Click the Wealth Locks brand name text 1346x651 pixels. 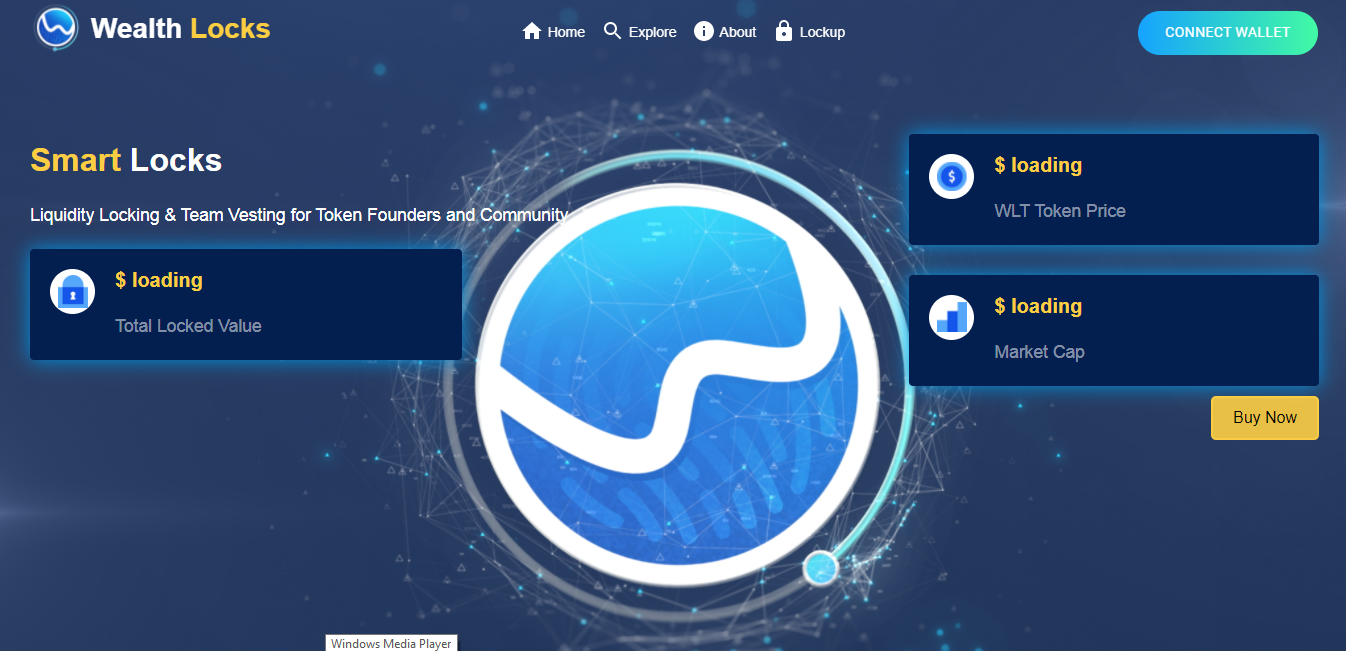click(180, 28)
